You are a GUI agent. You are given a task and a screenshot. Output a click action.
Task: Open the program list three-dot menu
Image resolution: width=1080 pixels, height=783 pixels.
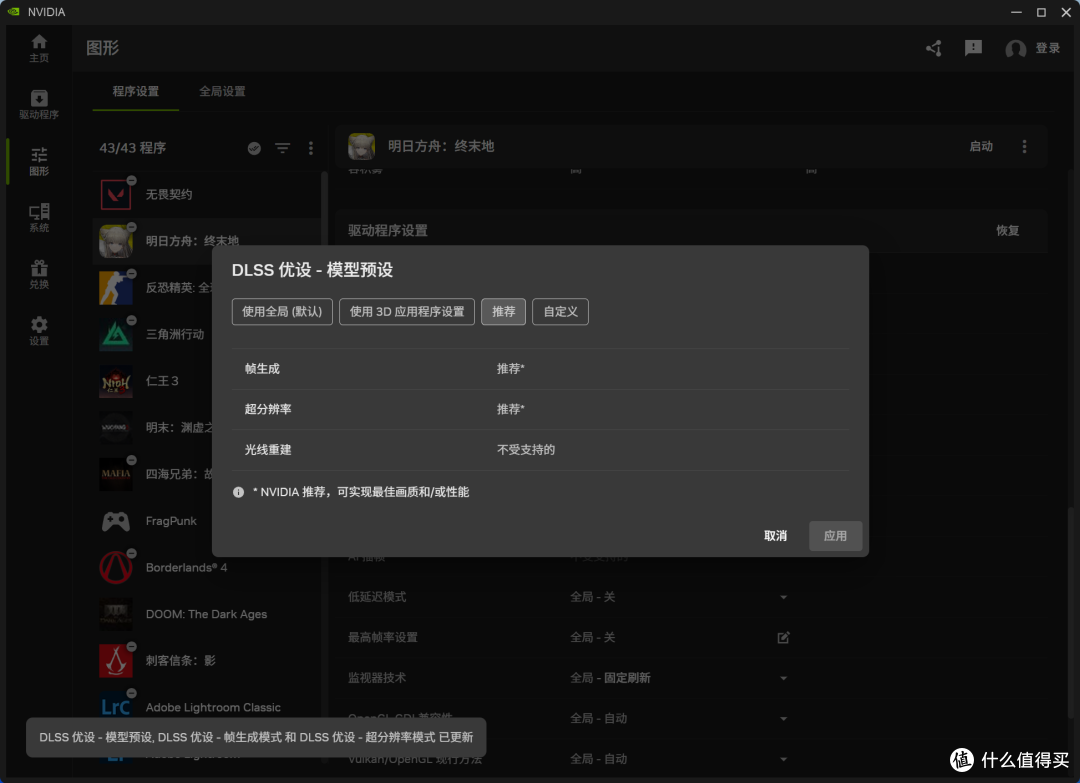[x=311, y=148]
